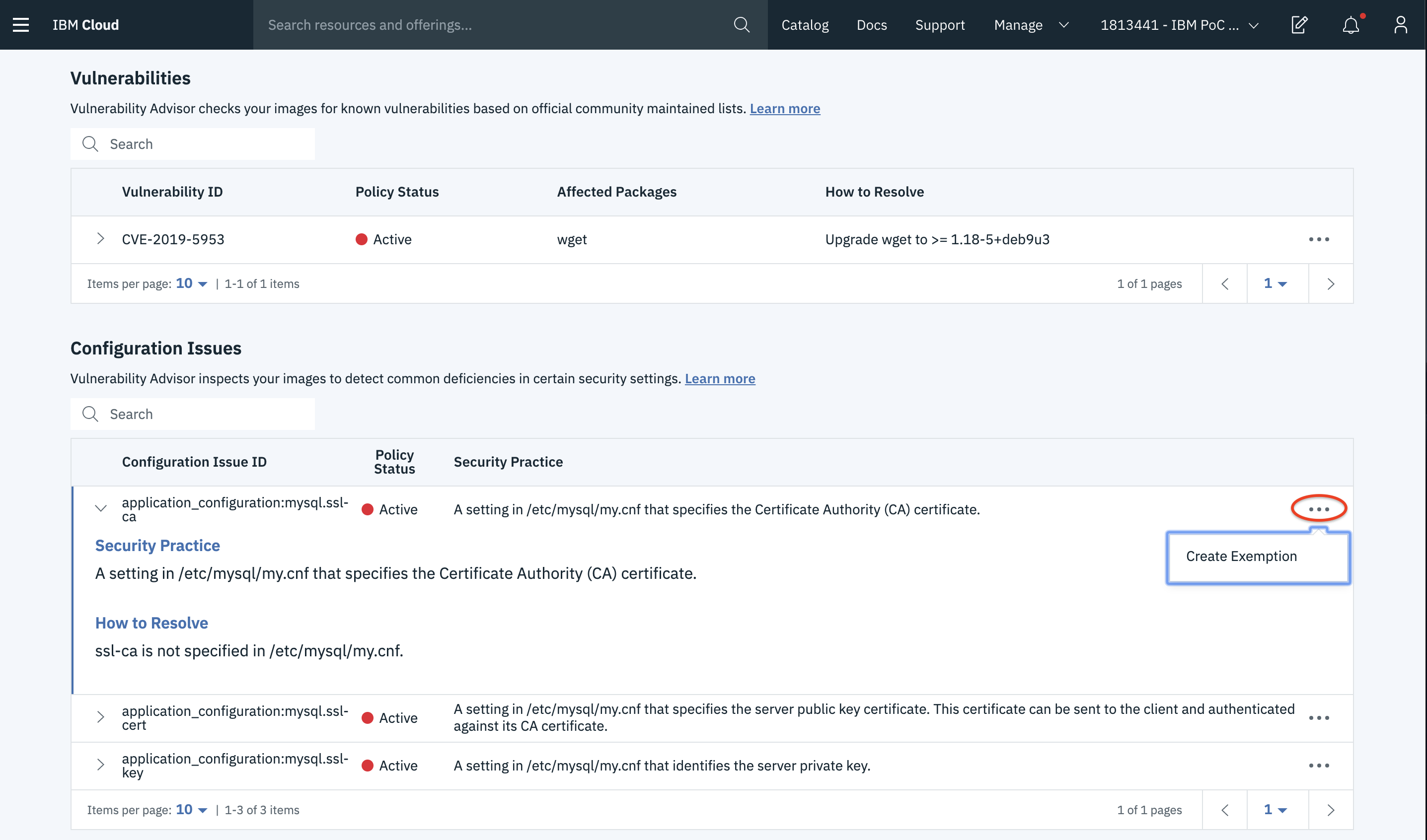The width and height of the screenshot is (1427, 840).
Task: Click the Vulnerabilities search field
Action: coord(193,144)
